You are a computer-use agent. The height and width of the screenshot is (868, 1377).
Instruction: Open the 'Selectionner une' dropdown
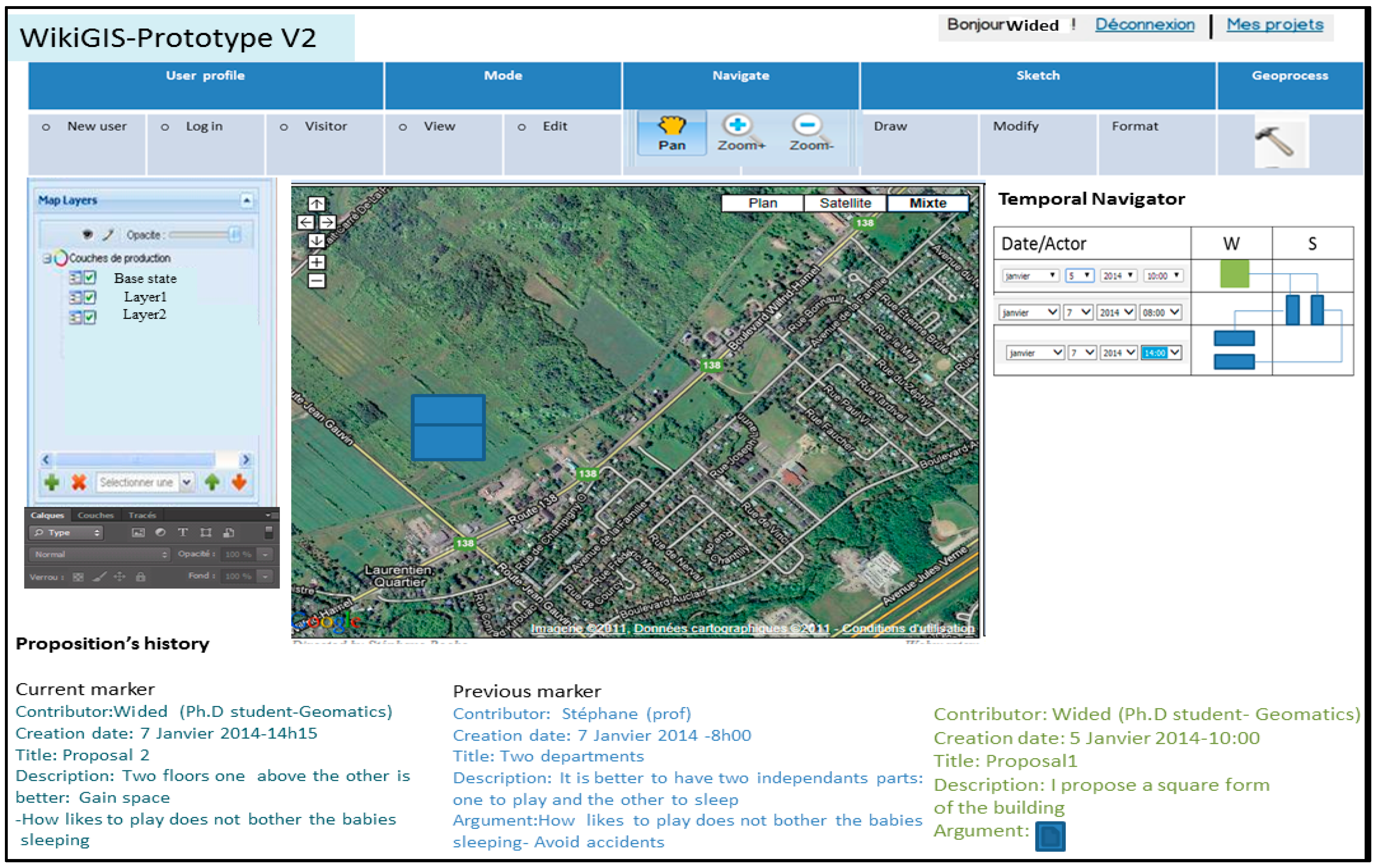pyautogui.click(x=186, y=482)
